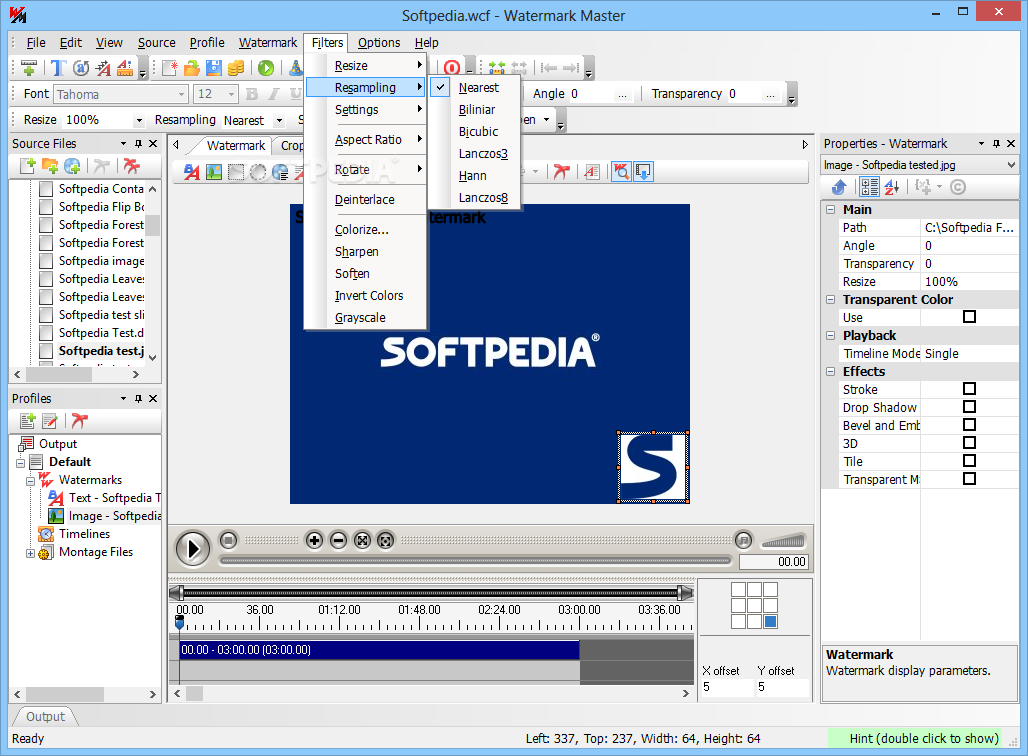1028x756 pixels.
Task: Click the new project icon in toolbar
Action: coord(170,68)
